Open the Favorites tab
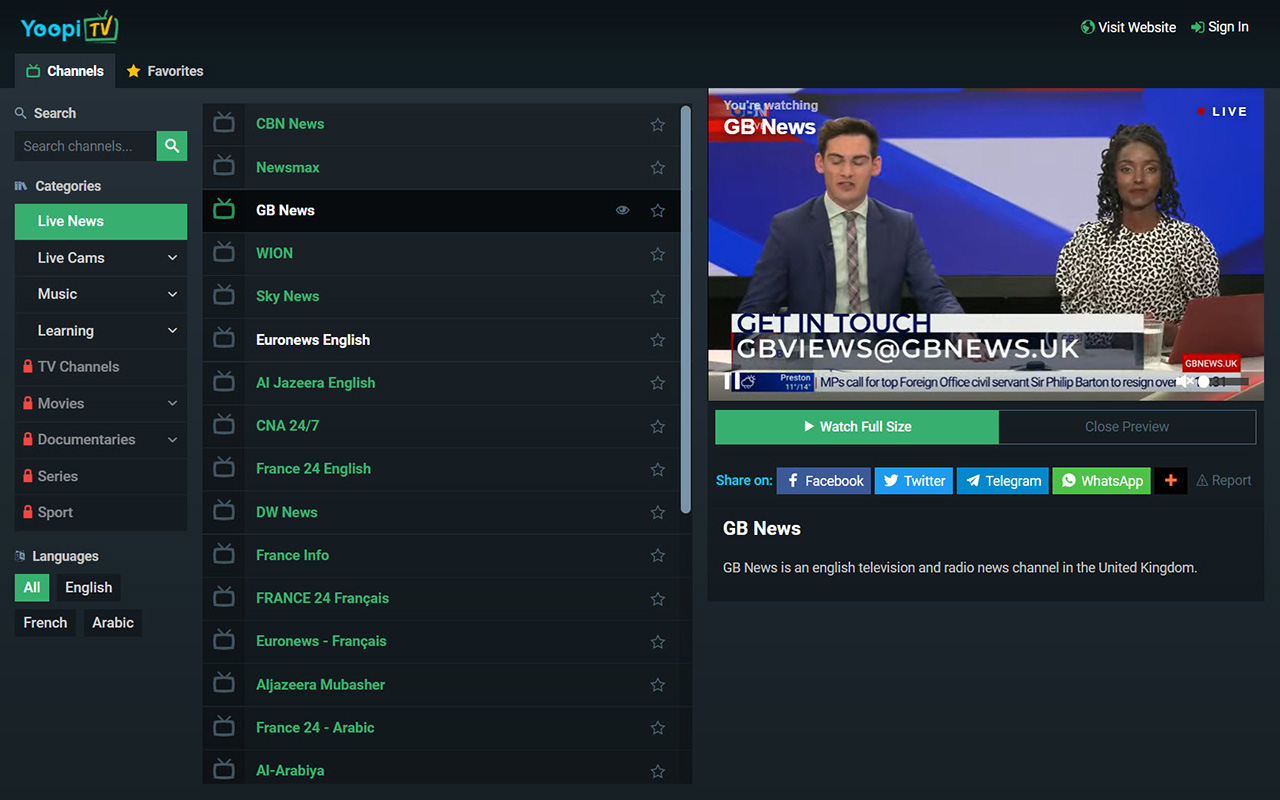The width and height of the screenshot is (1280, 800). click(x=165, y=71)
